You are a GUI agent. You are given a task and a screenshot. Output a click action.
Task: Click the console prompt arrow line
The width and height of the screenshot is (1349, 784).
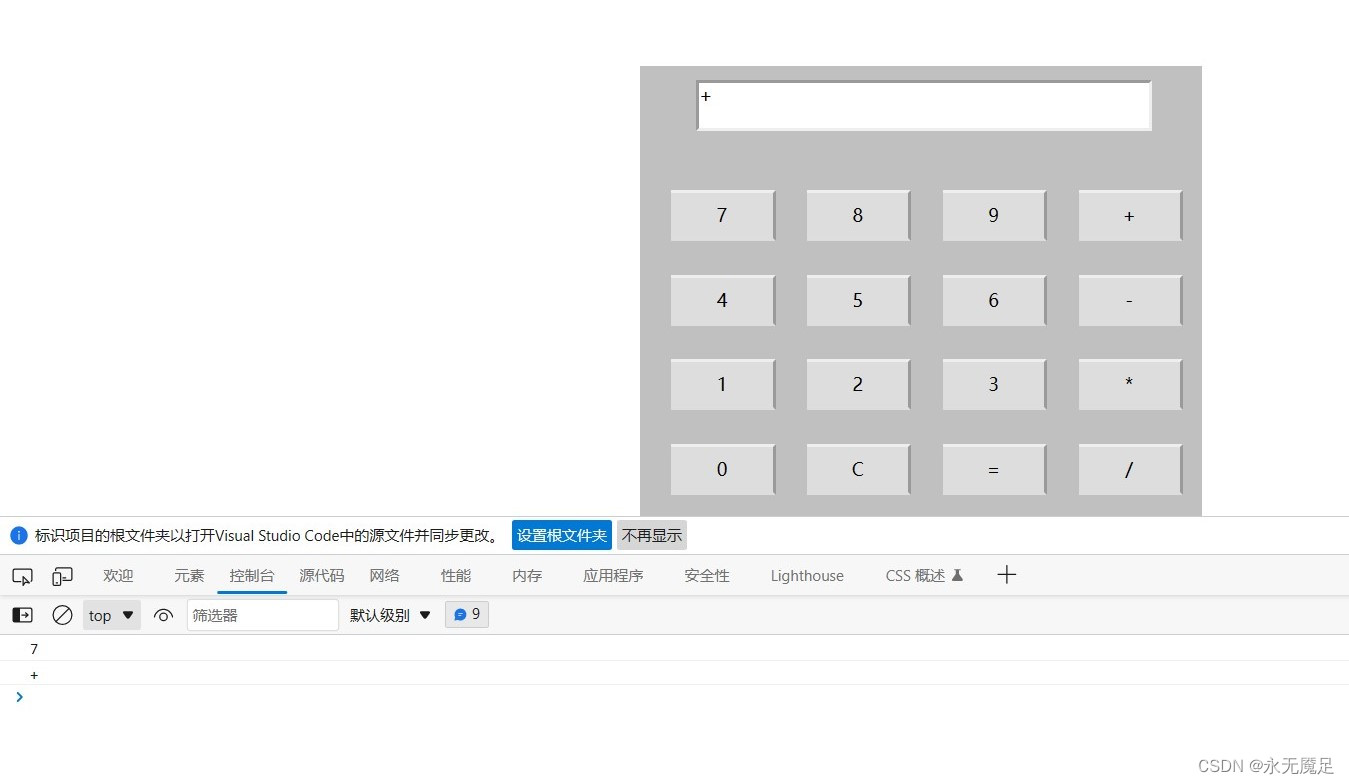click(x=674, y=697)
